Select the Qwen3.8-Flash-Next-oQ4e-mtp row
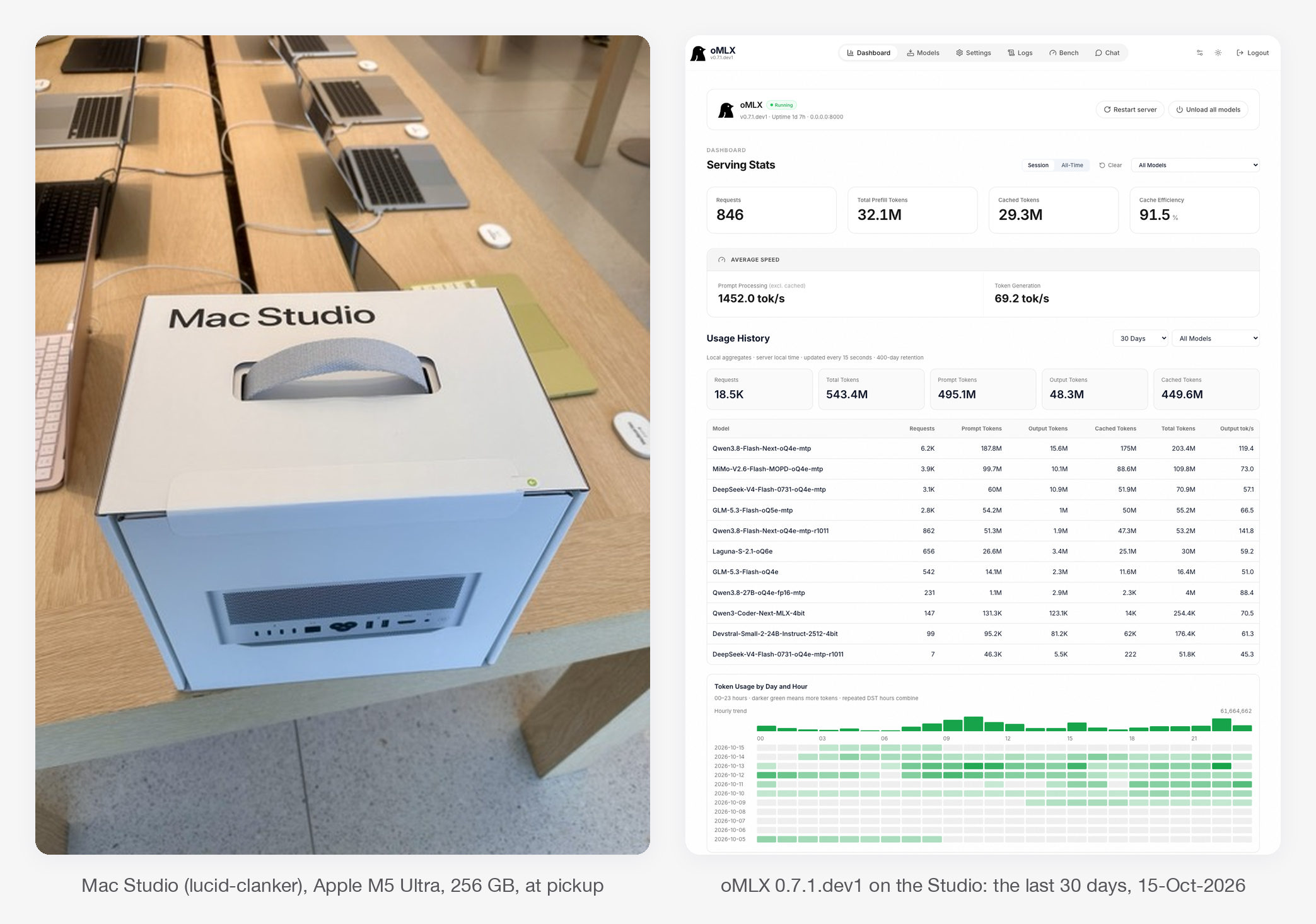Screen dimensions: 1316x924 [x=983, y=449]
